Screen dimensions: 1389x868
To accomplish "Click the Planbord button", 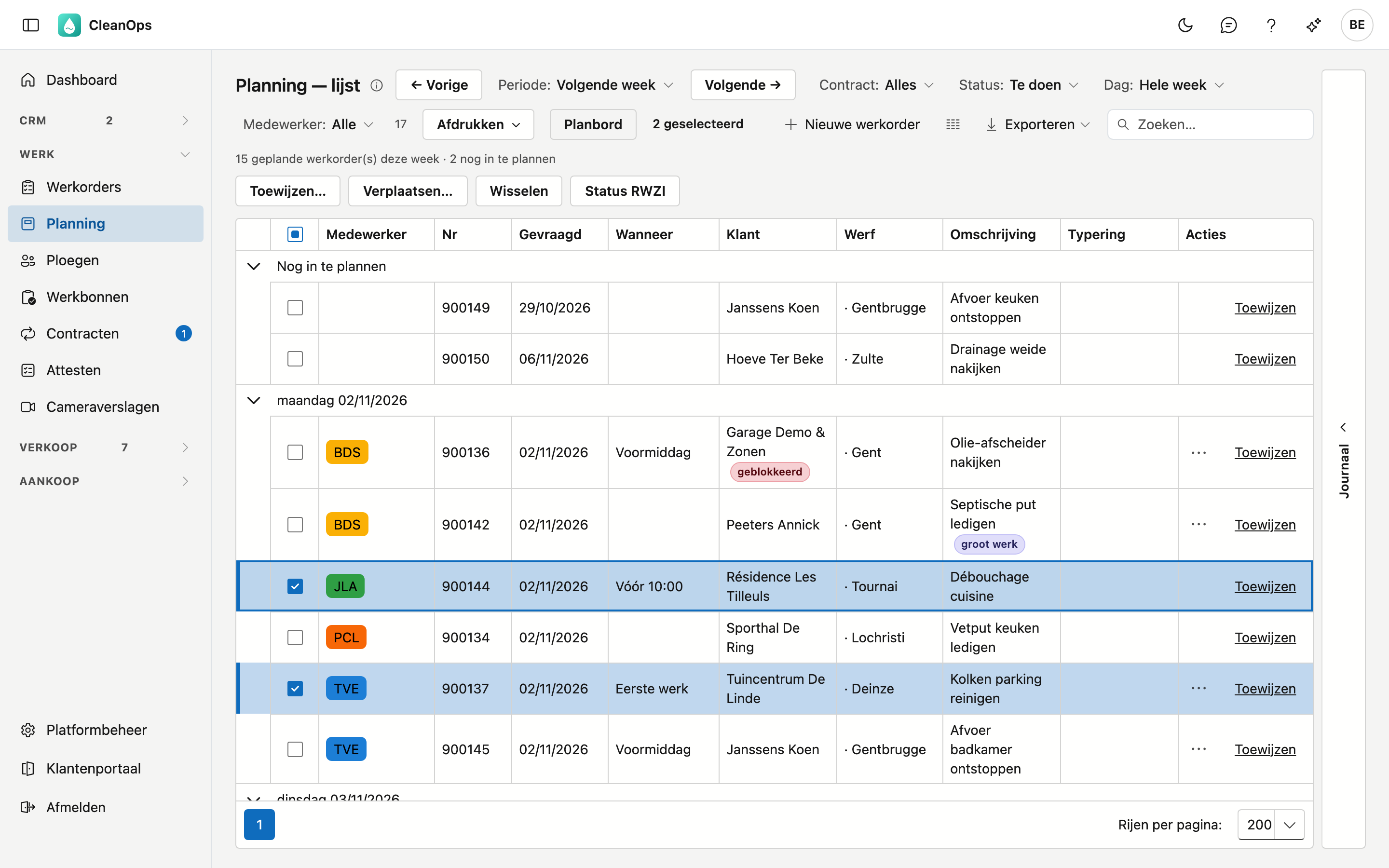I will [x=593, y=124].
